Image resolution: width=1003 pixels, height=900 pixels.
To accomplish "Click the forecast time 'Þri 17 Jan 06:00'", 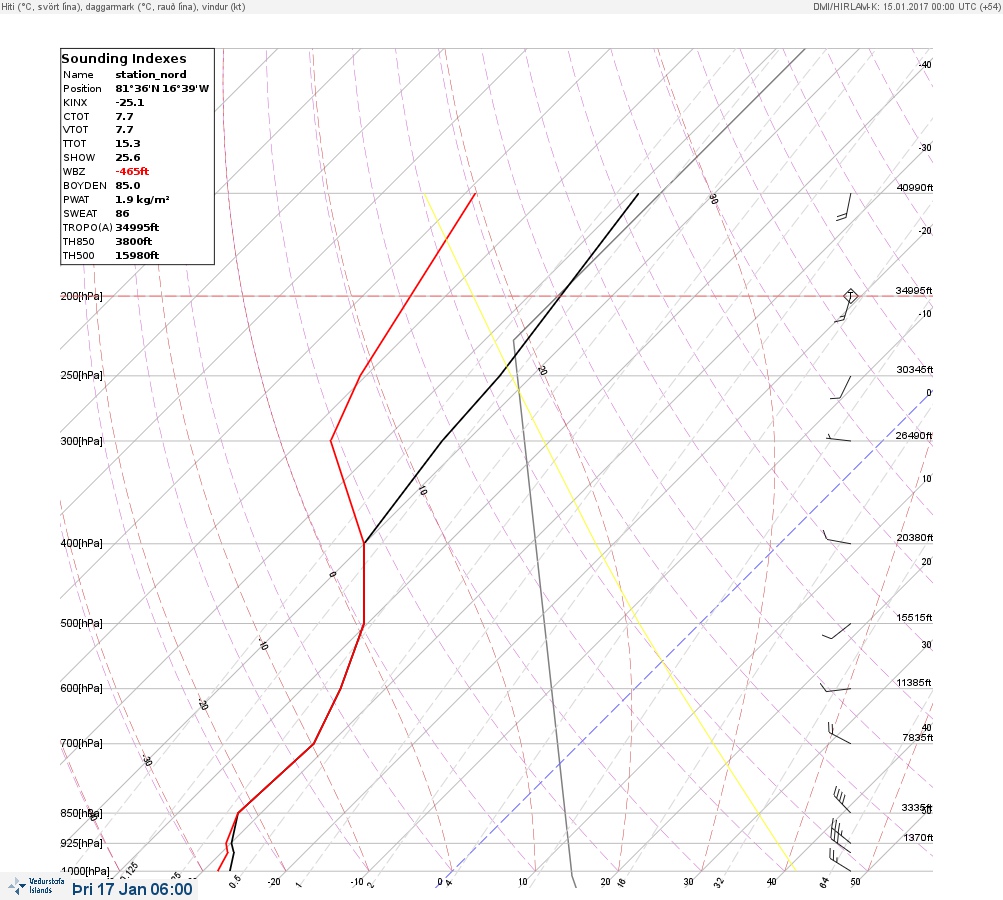I will 132,889.
